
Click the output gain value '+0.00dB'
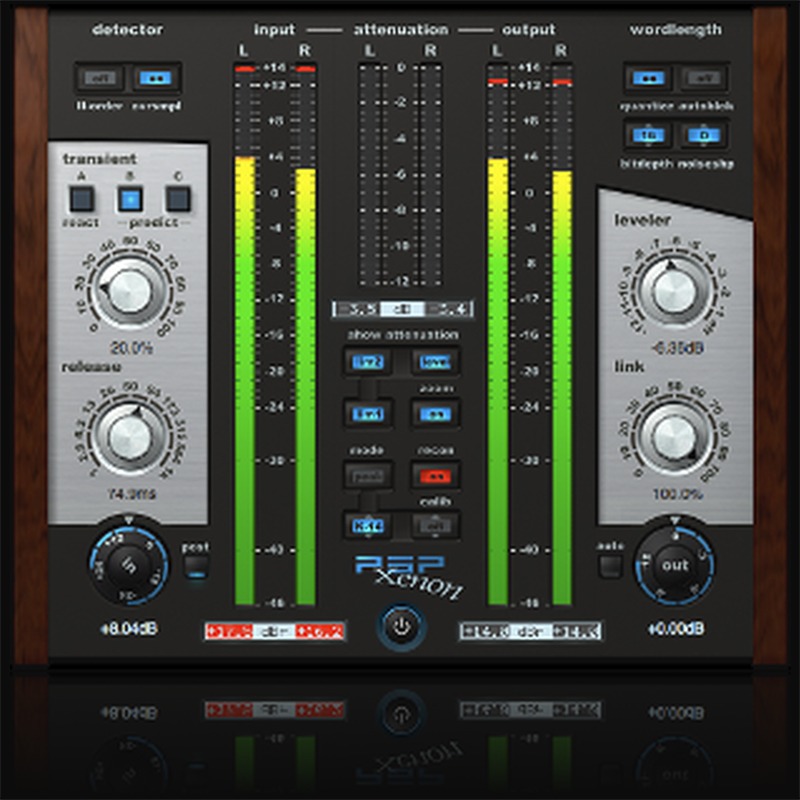(x=676, y=629)
